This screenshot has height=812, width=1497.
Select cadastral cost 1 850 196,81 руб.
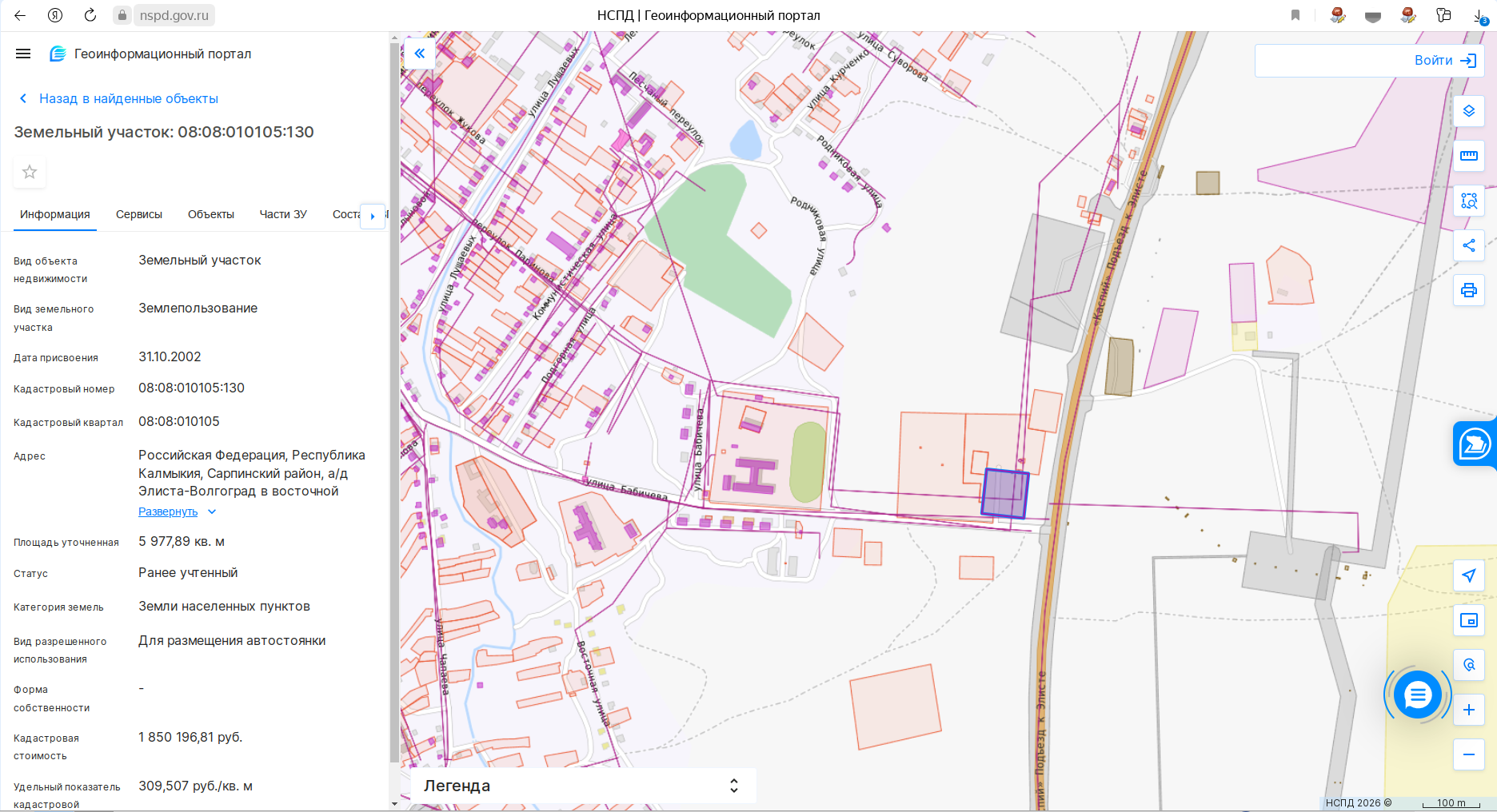(x=190, y=738)
